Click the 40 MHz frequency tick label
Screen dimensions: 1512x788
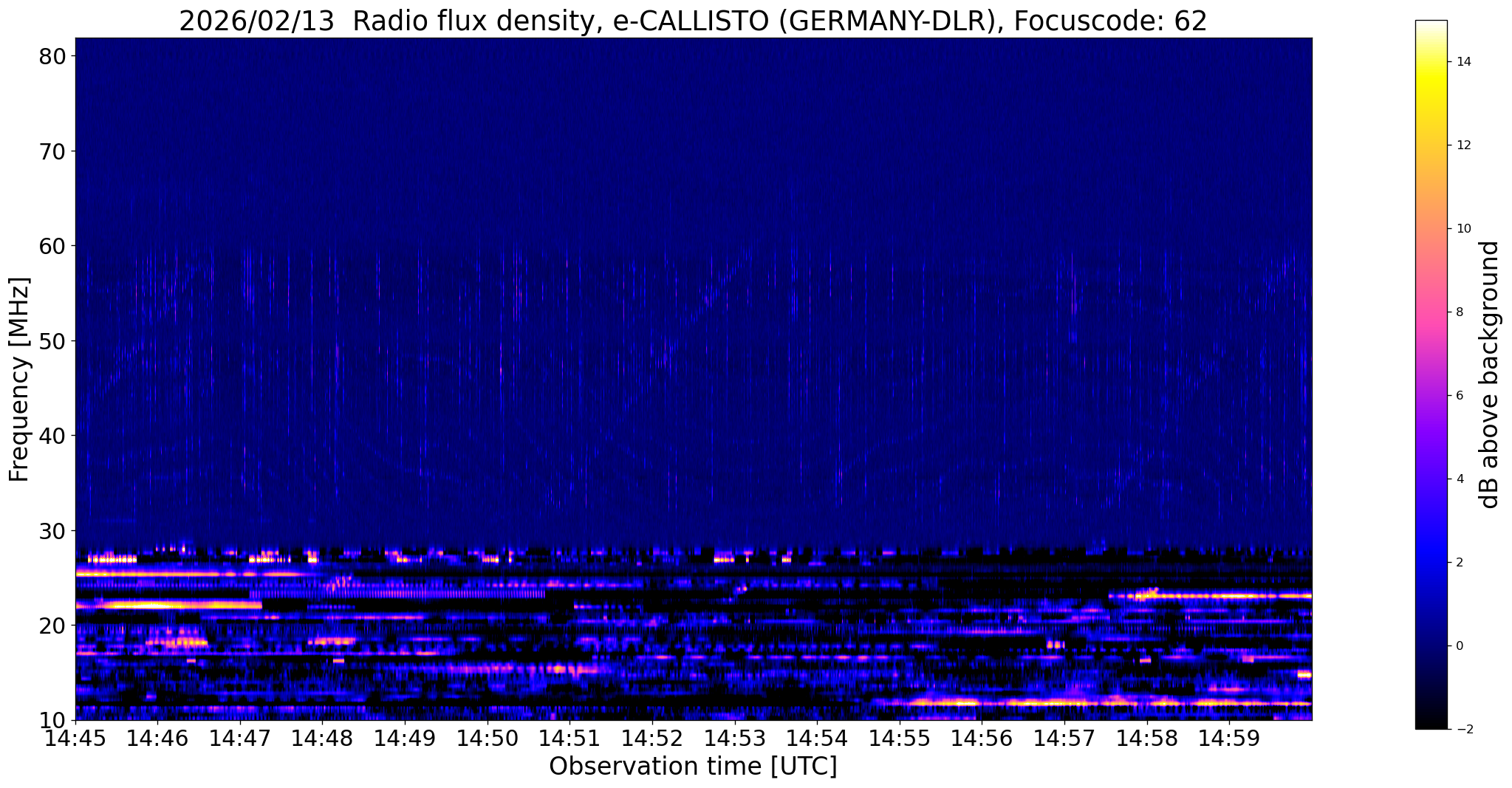point(52,436)
